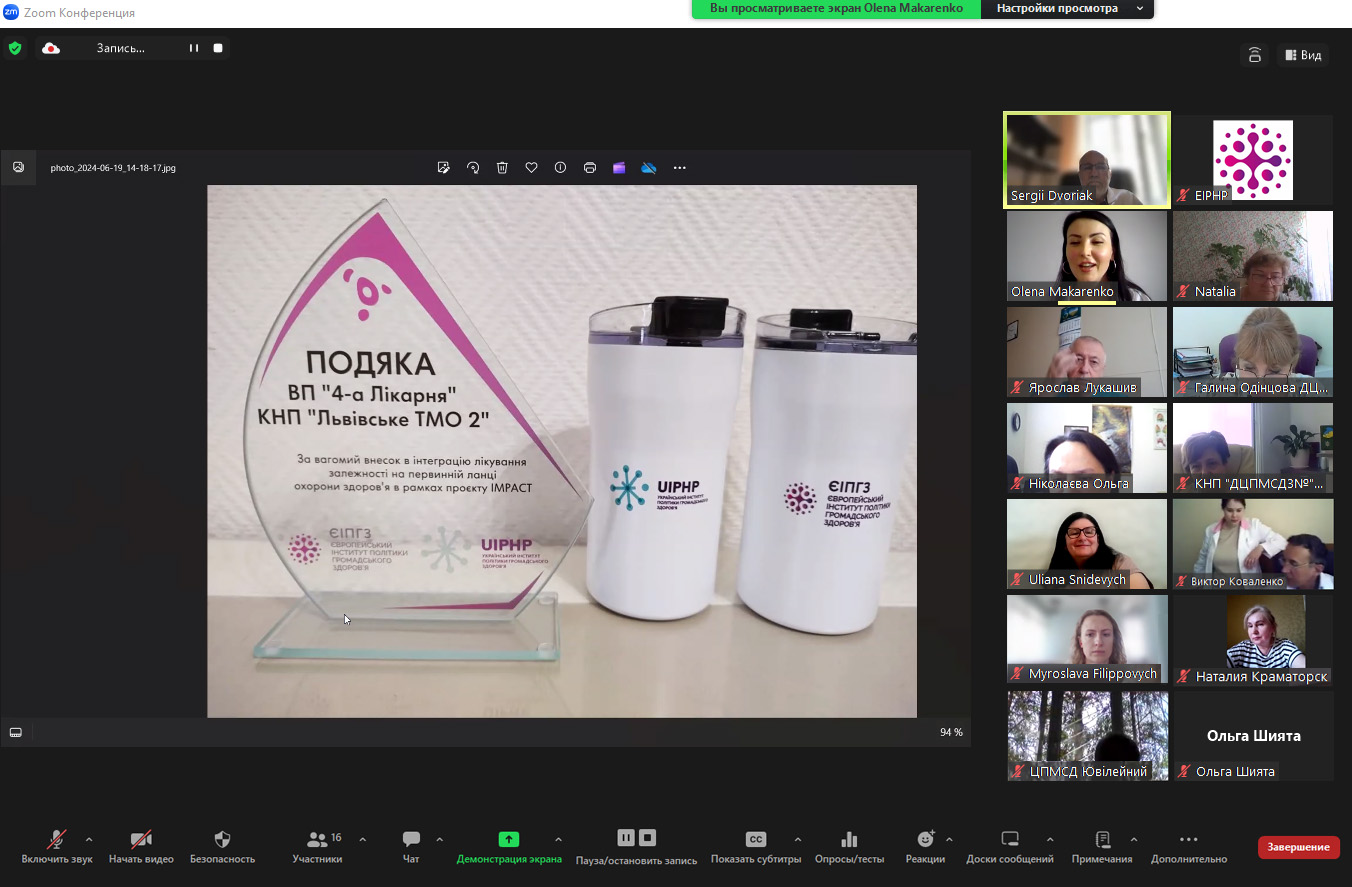Stop the recording in the bottom toolbar
The image size is (1352, 887).
tap(648, 838)
